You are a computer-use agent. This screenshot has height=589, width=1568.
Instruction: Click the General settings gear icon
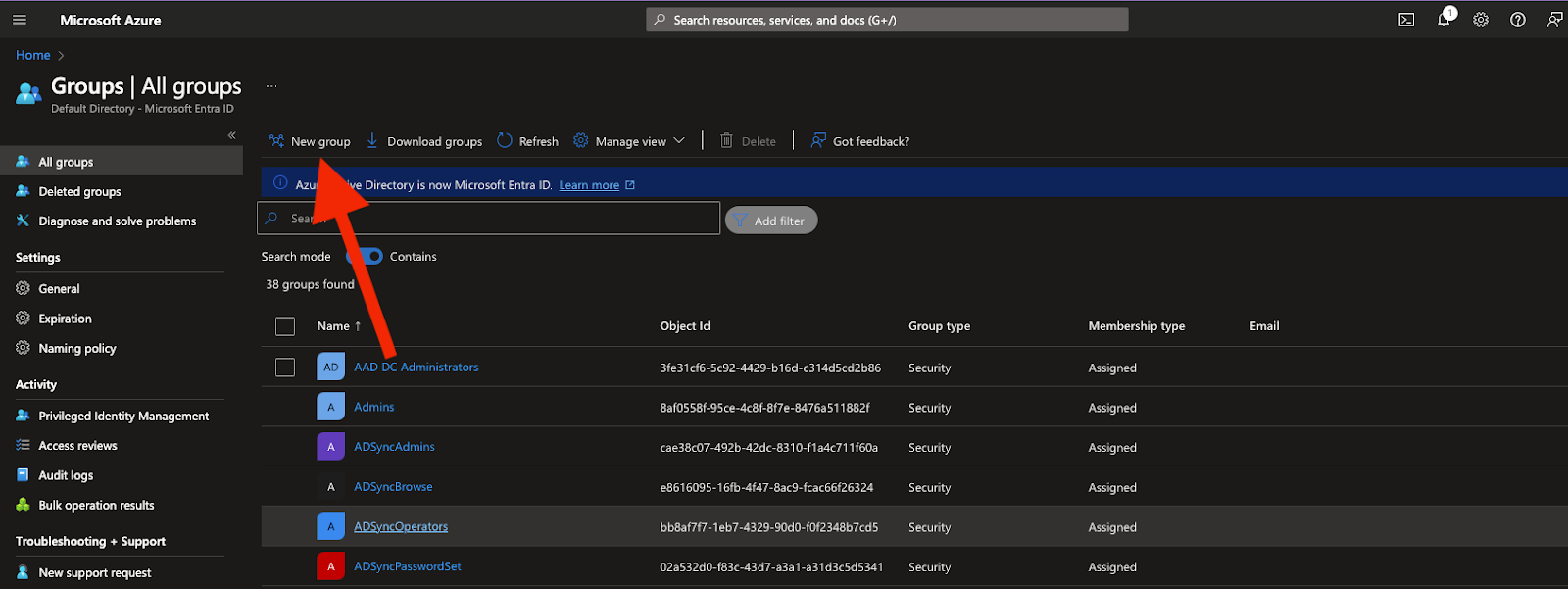coord(24,288)
